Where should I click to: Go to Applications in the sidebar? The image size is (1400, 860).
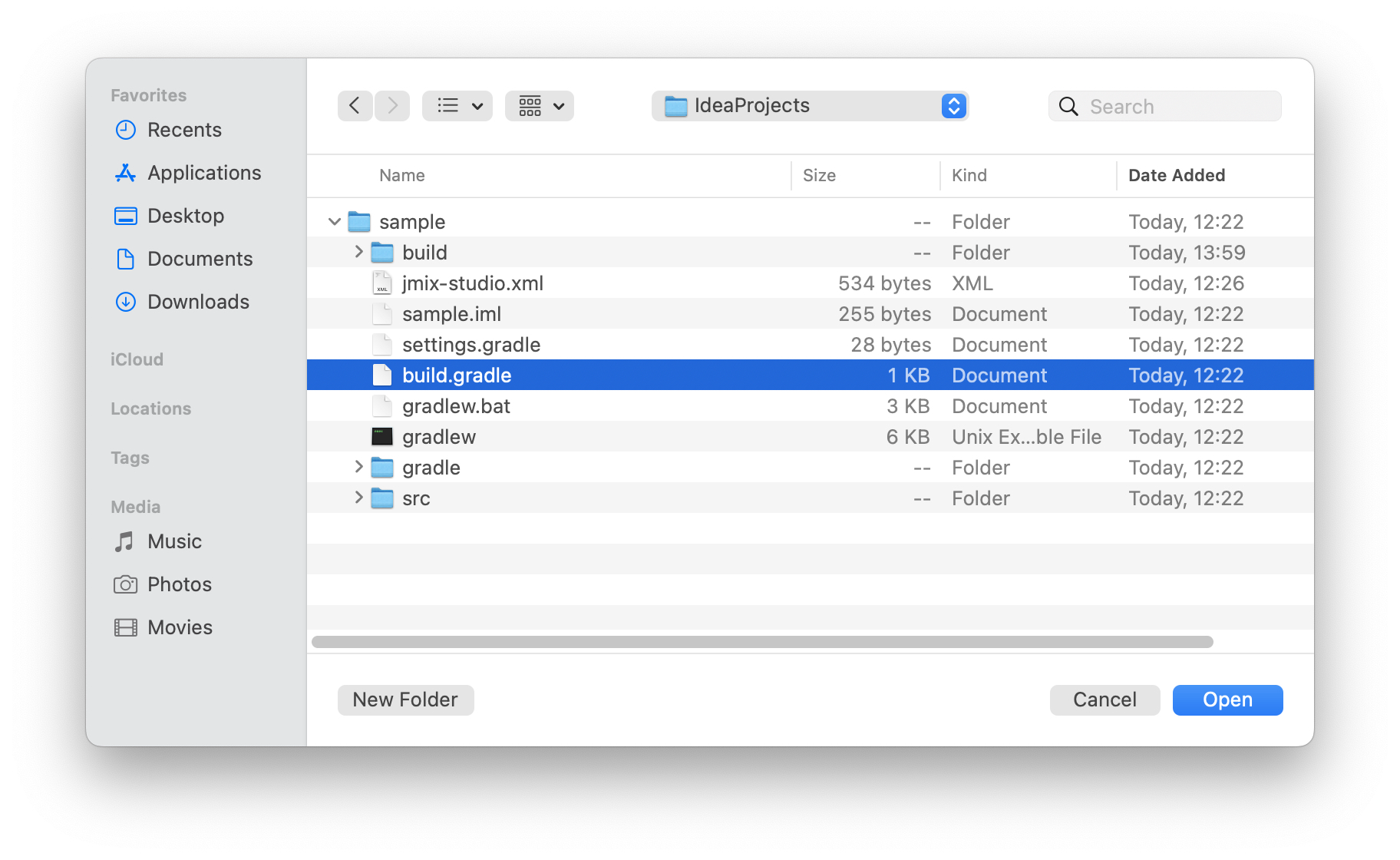pyautogui.click(x=203, y=173)
